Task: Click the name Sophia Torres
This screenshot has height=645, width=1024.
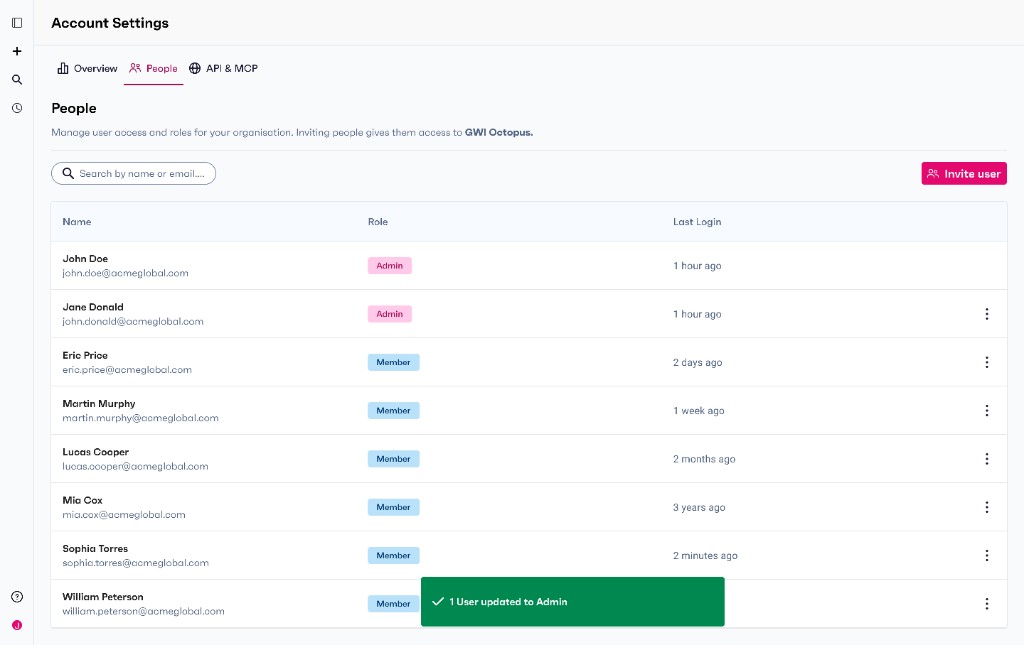Action: pos(95,548)
